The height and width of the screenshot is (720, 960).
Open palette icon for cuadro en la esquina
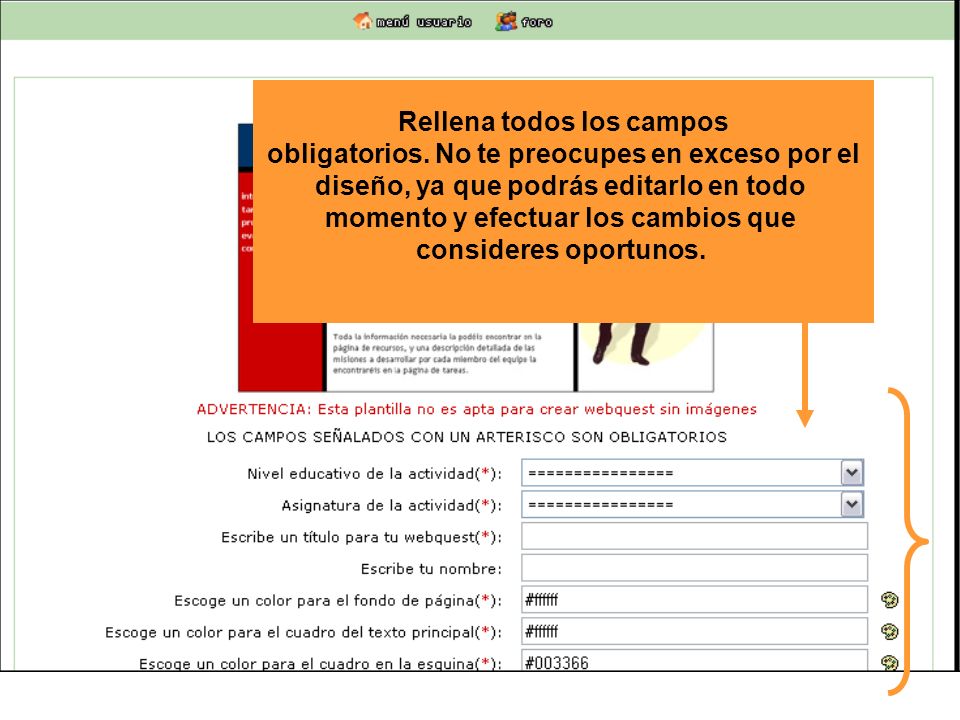(x=889, y=662)
